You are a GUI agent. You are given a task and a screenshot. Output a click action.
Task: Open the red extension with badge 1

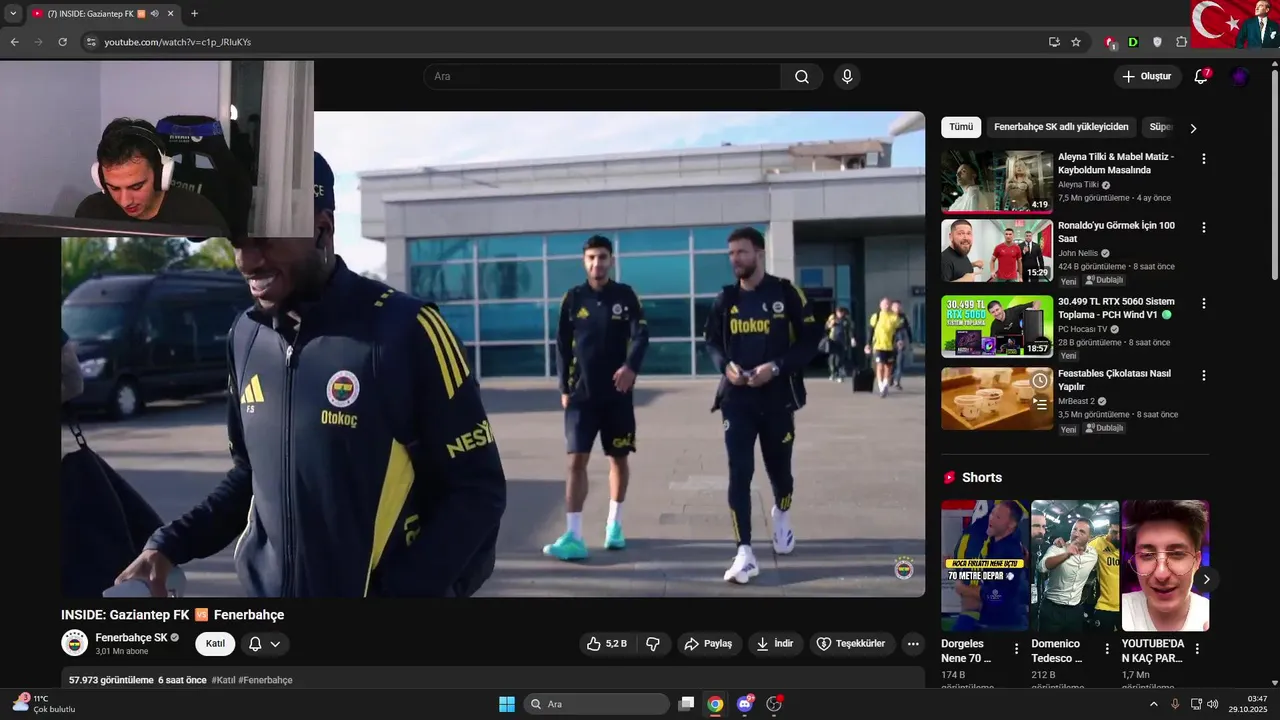[x=1110, y=42]
